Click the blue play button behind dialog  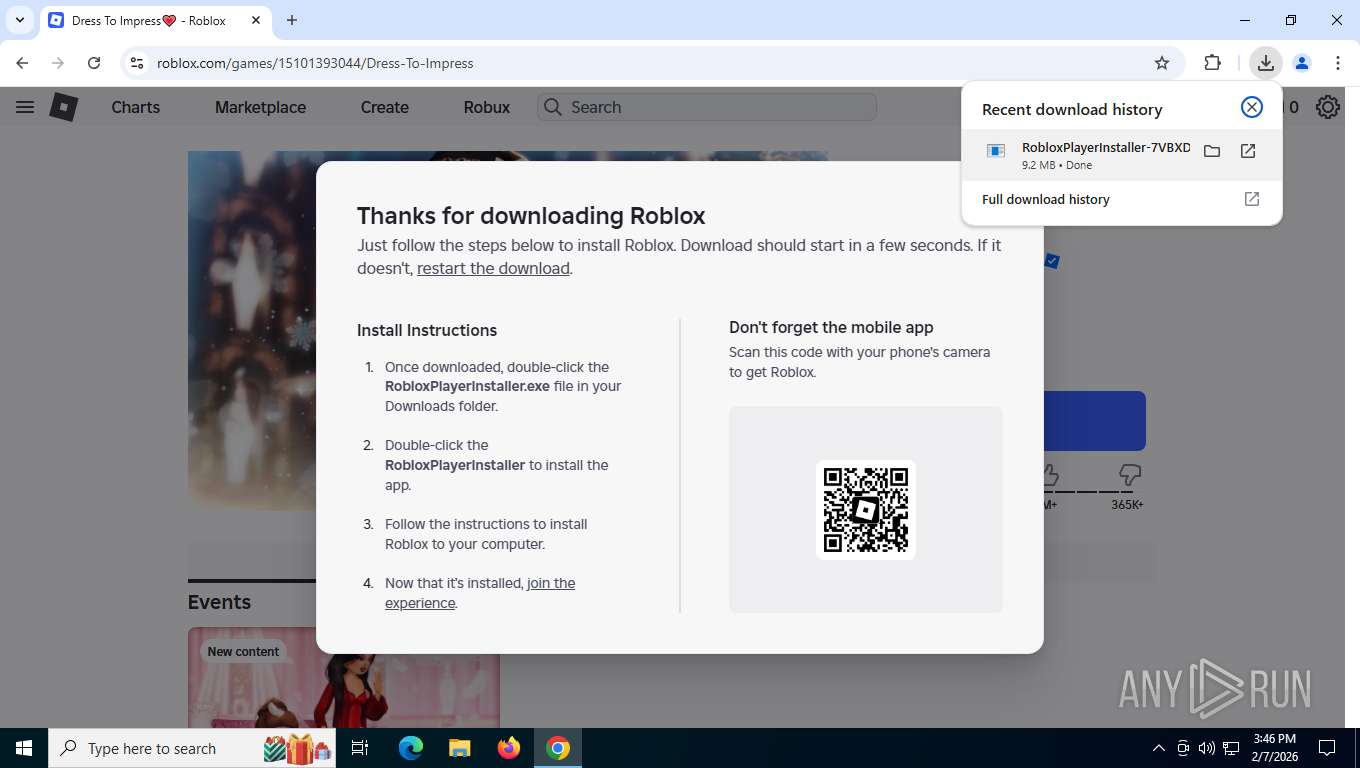[x=1094, y=421]
